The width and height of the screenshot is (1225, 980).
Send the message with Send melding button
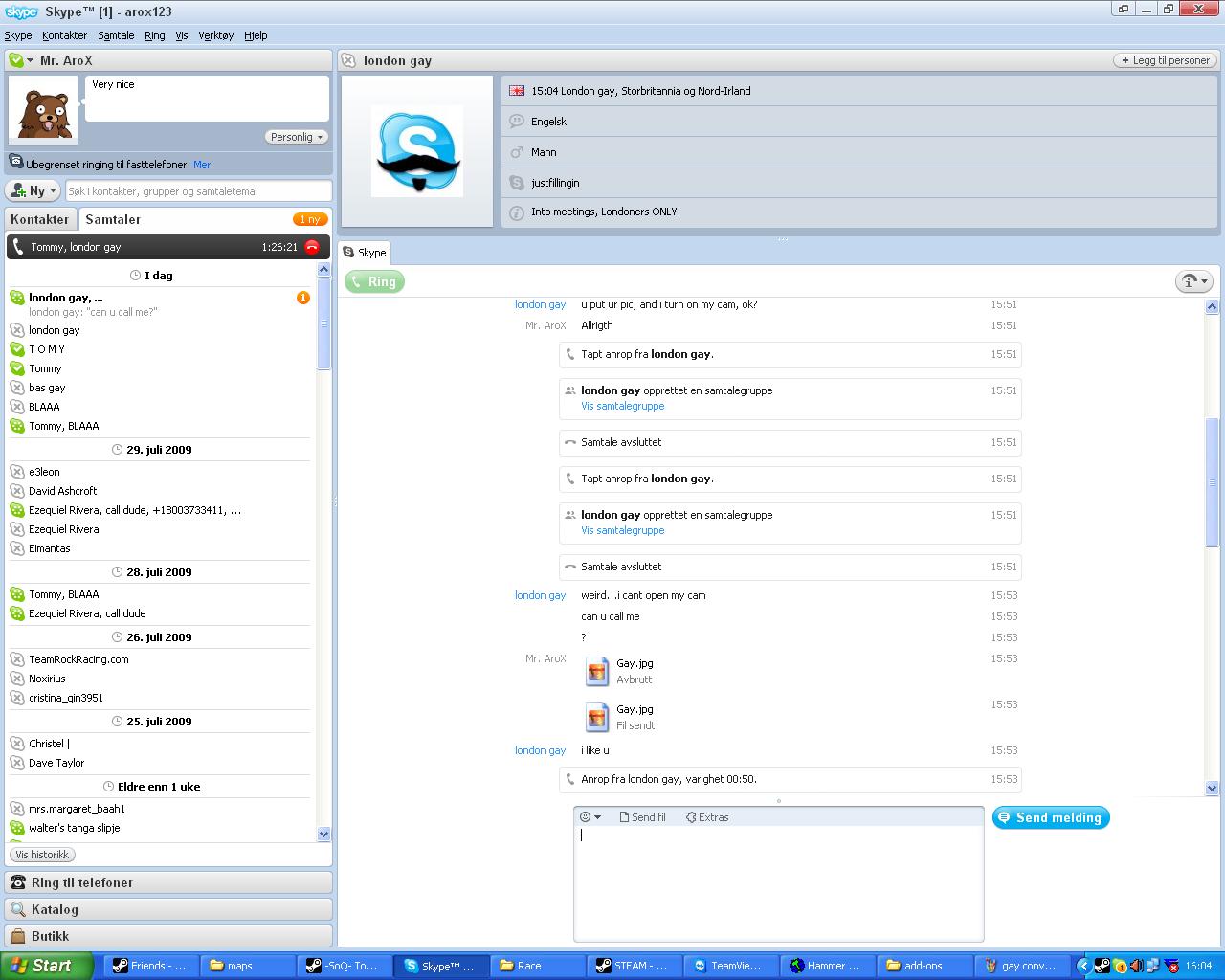pos(1051,817)
